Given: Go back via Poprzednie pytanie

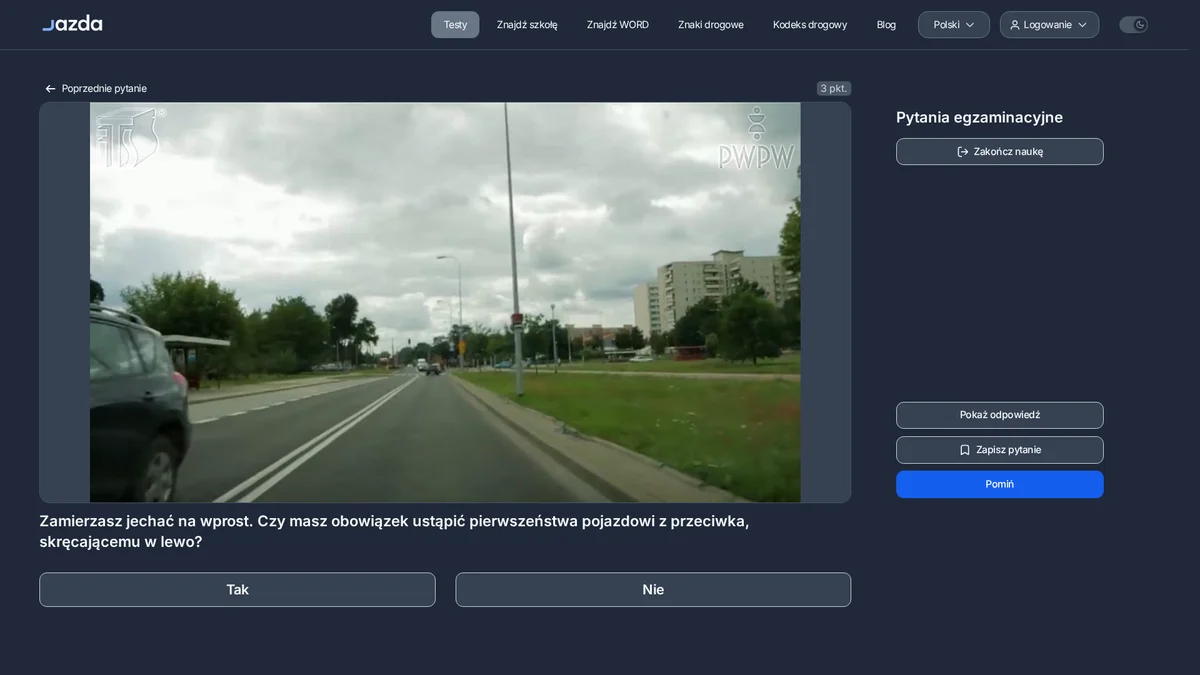Looking at the screenshot, I should coord(96,88).
